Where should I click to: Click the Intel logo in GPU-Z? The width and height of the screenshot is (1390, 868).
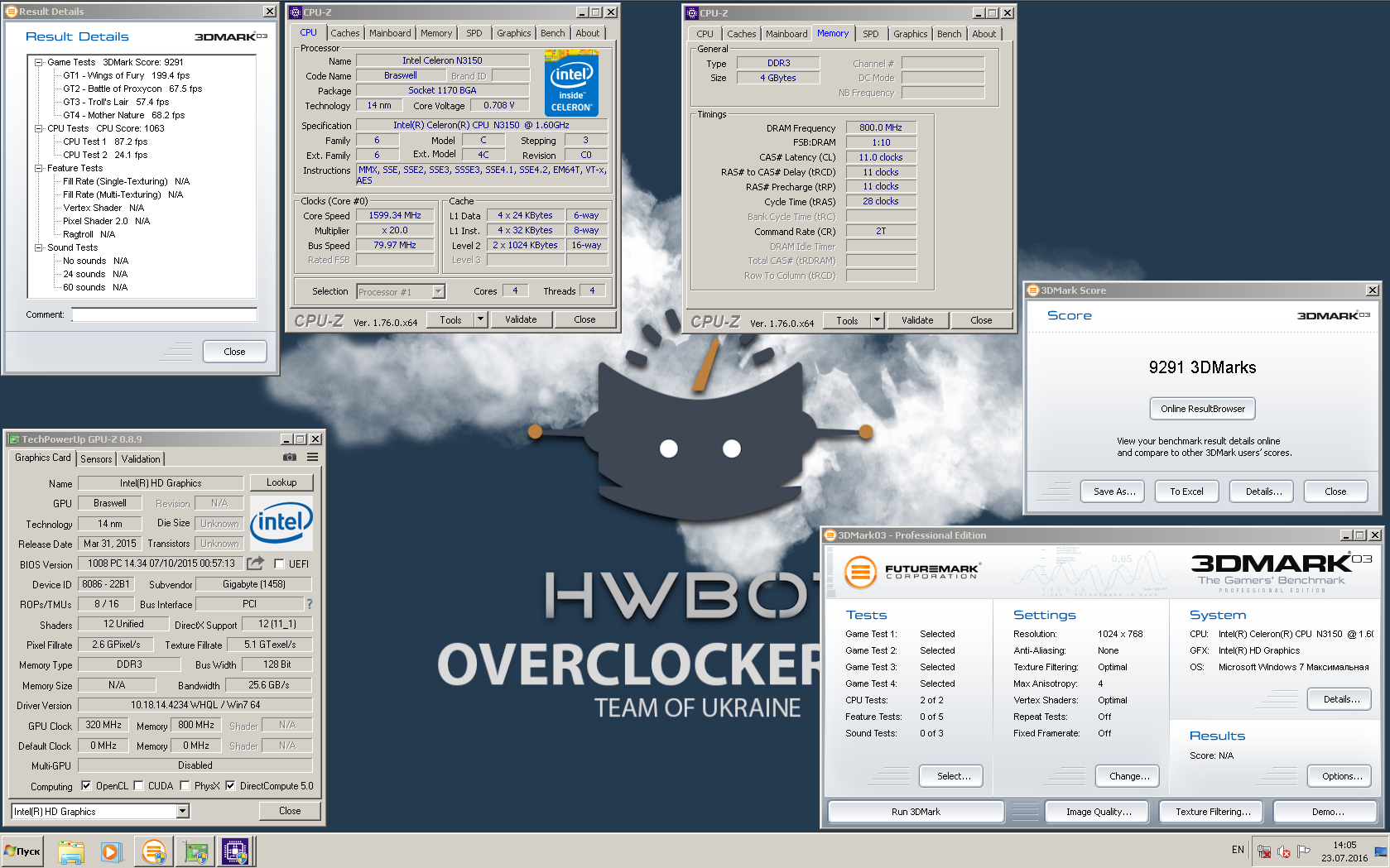tap(281, 522)
